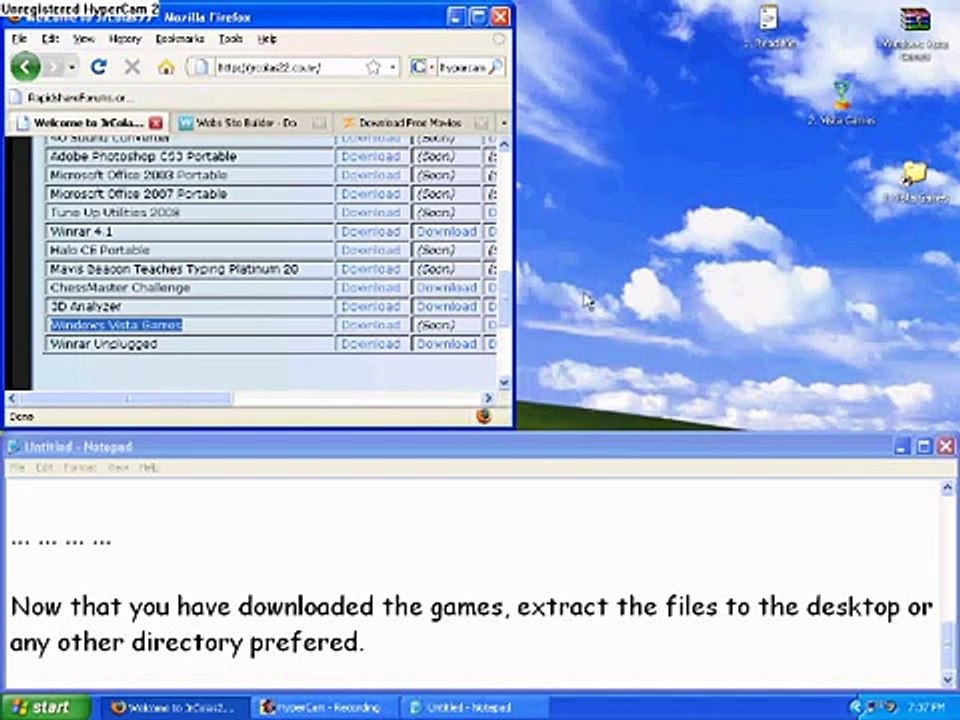
Task: Bookmark this page with the star icon
Action: pos(373,67)
